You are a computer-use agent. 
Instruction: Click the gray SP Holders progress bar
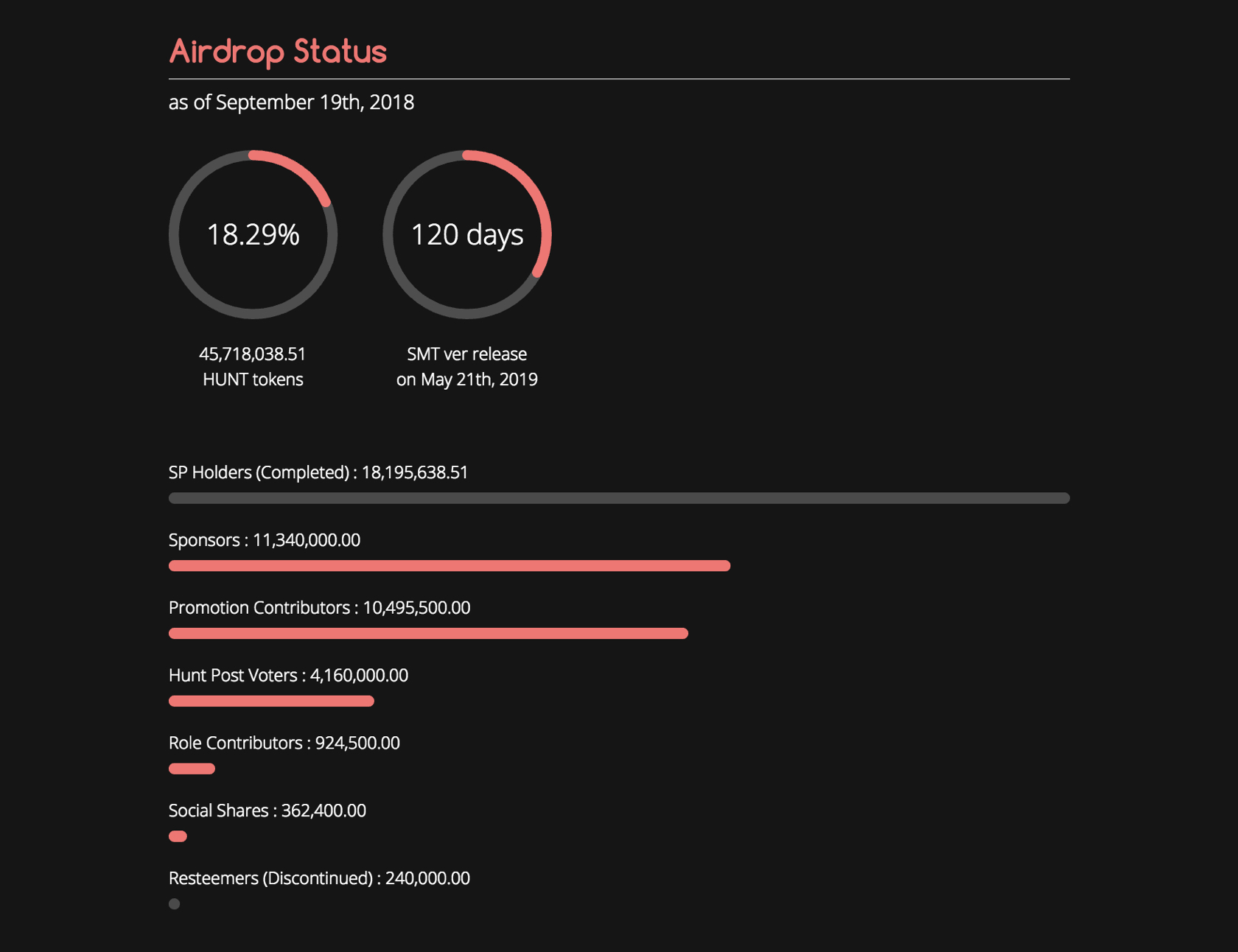619,498
